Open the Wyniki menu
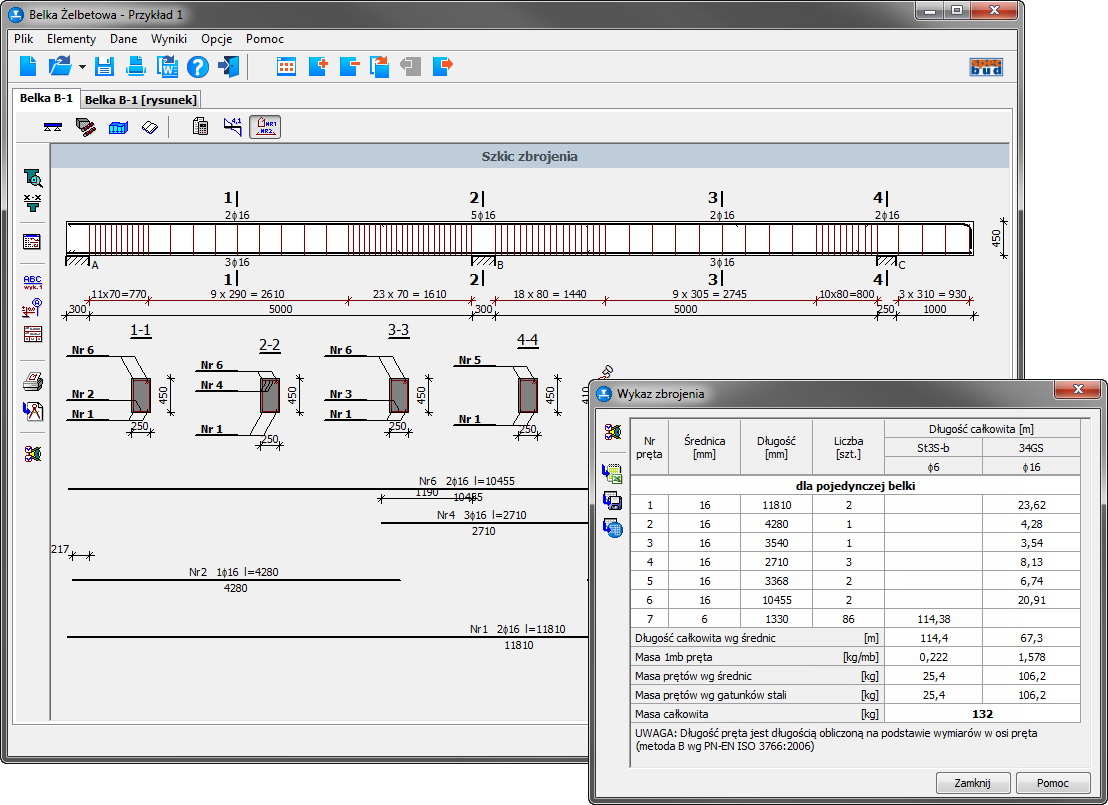This screenshot has width=1108, height=805. tap(169, 39)
